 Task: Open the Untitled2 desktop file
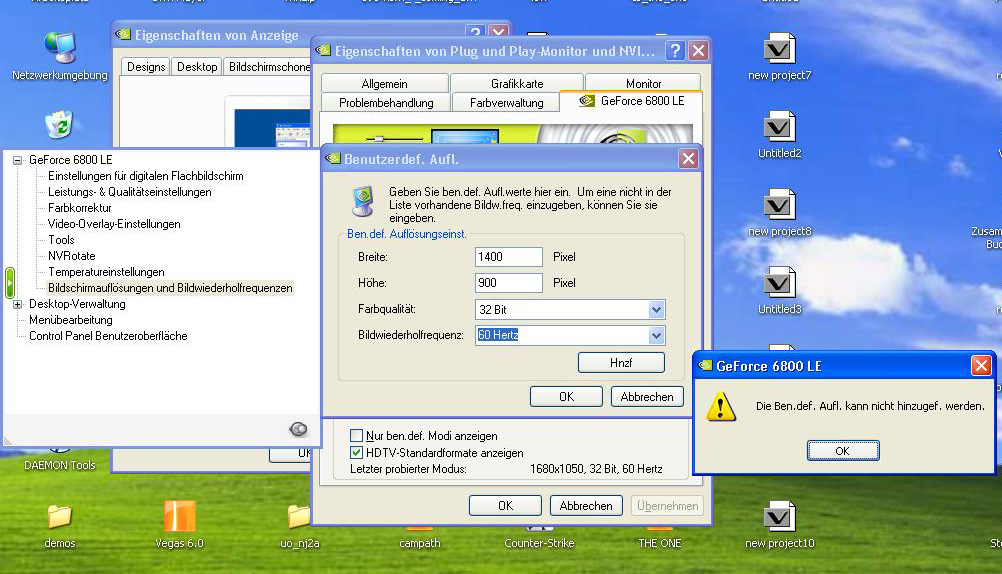778,127
